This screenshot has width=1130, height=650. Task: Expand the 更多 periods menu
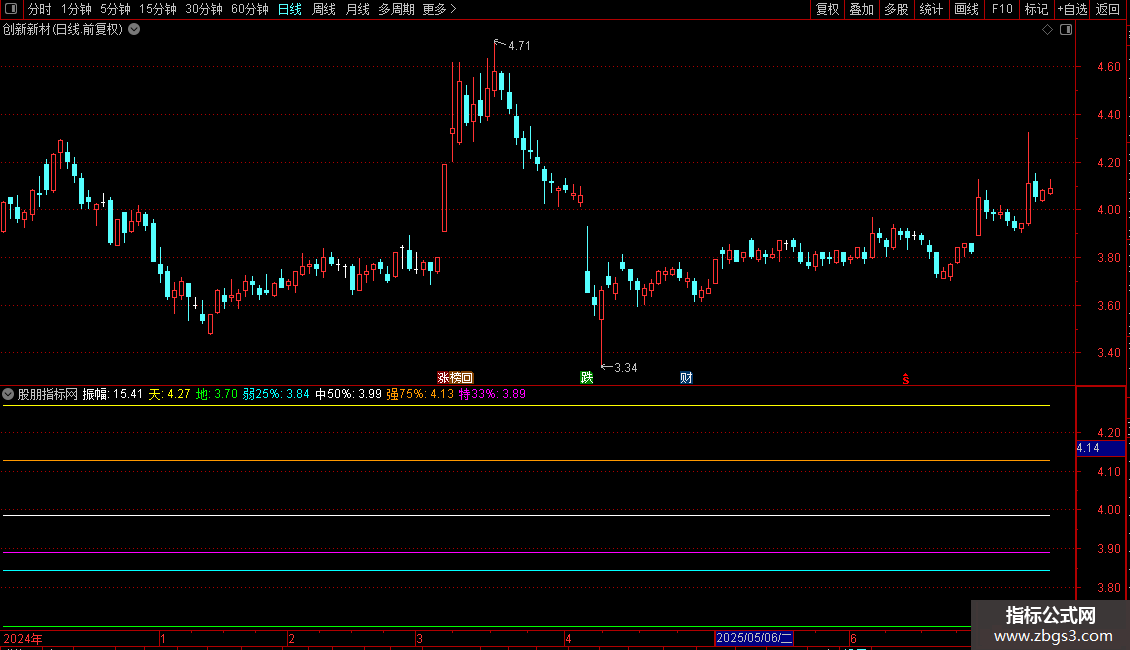pos(439,9)
